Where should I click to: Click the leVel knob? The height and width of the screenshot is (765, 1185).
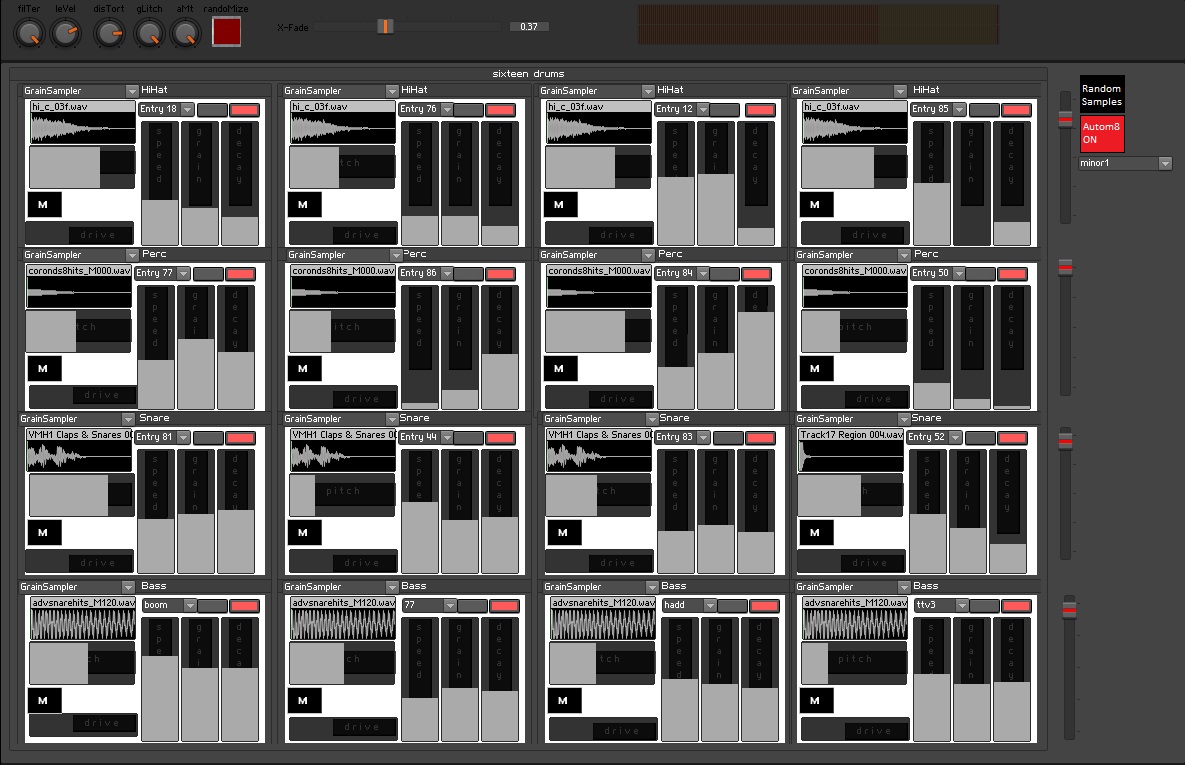tap(66, 33)
